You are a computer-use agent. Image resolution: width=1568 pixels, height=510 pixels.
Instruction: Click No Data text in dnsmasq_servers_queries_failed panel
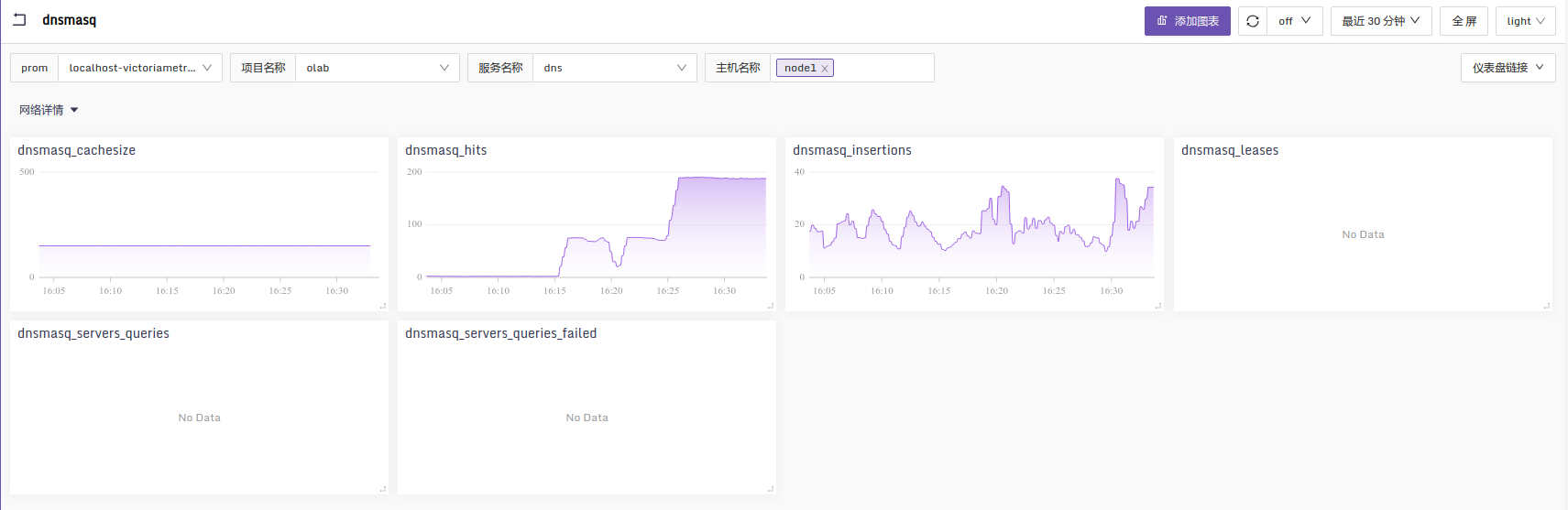pyautogui.click(x=587, y=418)
